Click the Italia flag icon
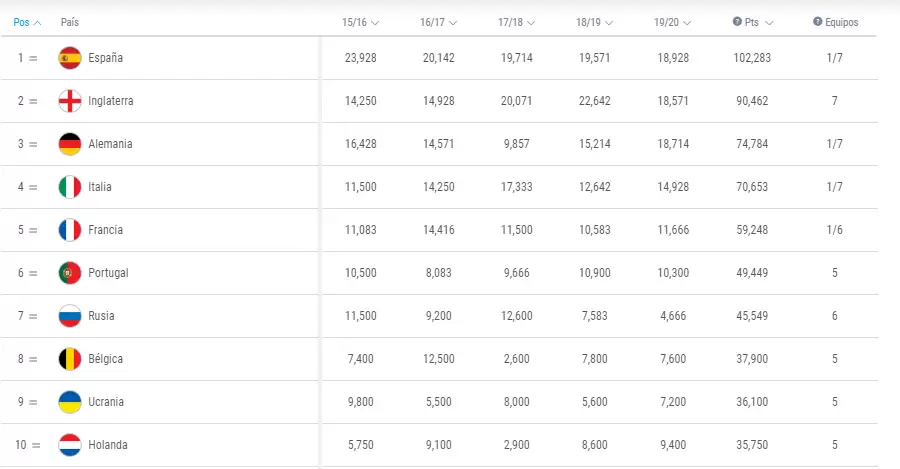The height and width of the screenshot is (469, 900). (70, 187)
